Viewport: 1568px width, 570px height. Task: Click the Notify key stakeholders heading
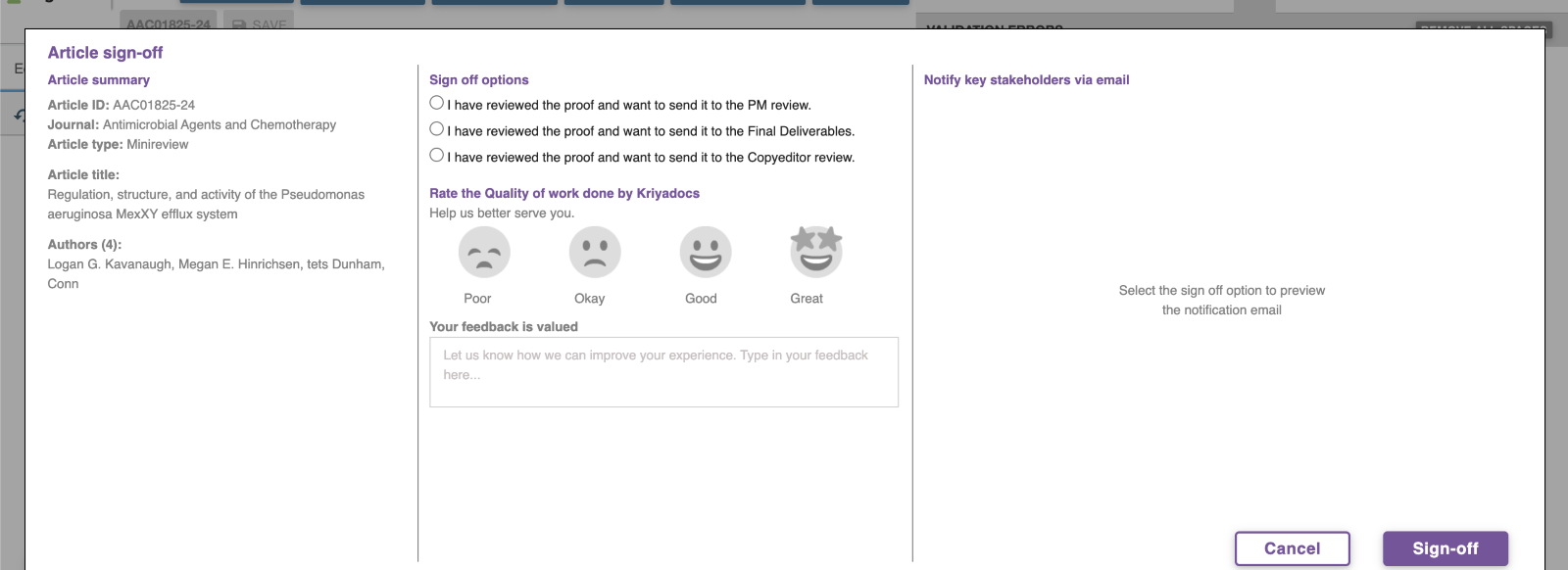click(x=1026, y=80)
